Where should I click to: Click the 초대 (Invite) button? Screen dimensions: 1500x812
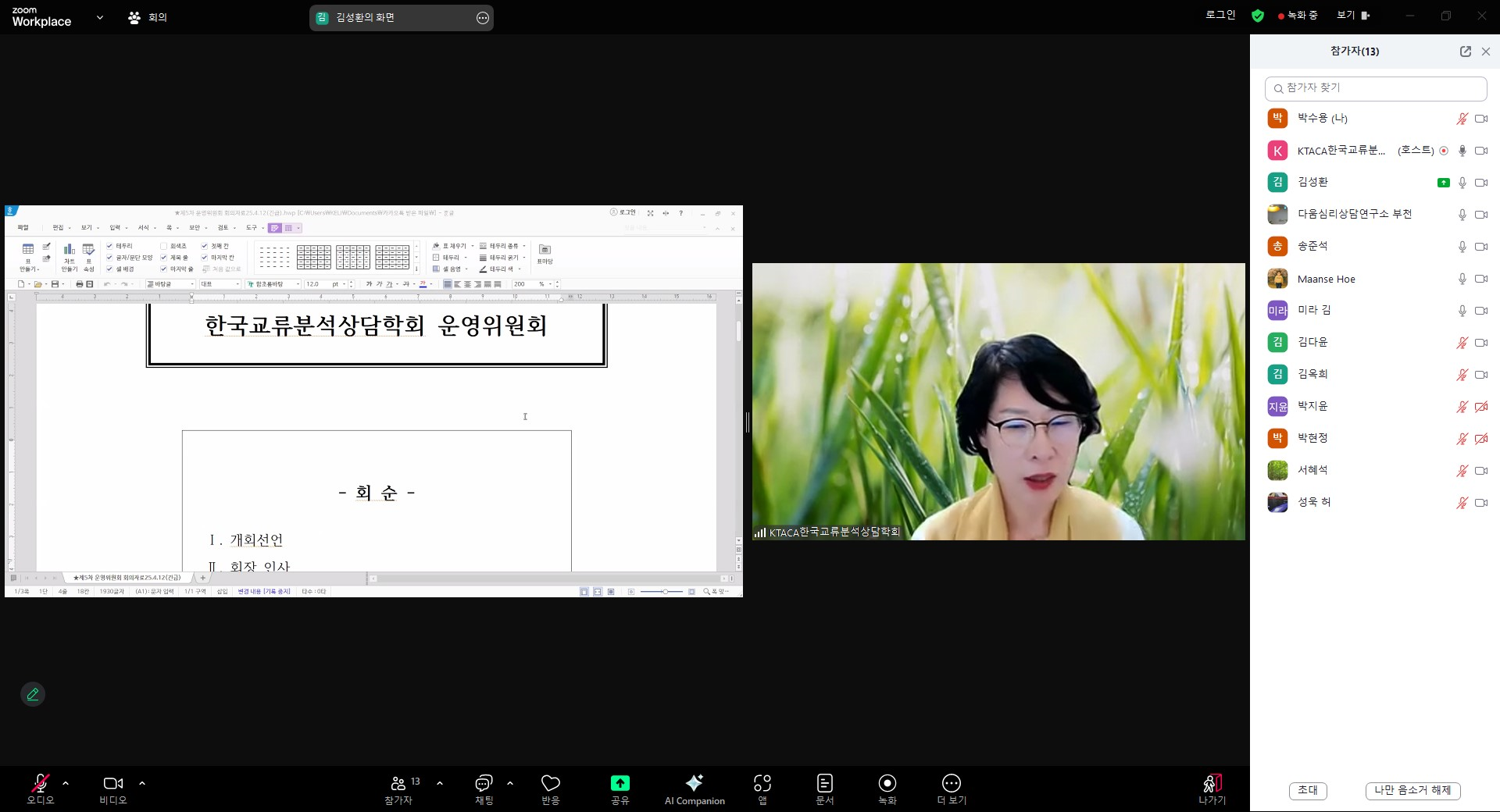click(x=1307, y=790)
